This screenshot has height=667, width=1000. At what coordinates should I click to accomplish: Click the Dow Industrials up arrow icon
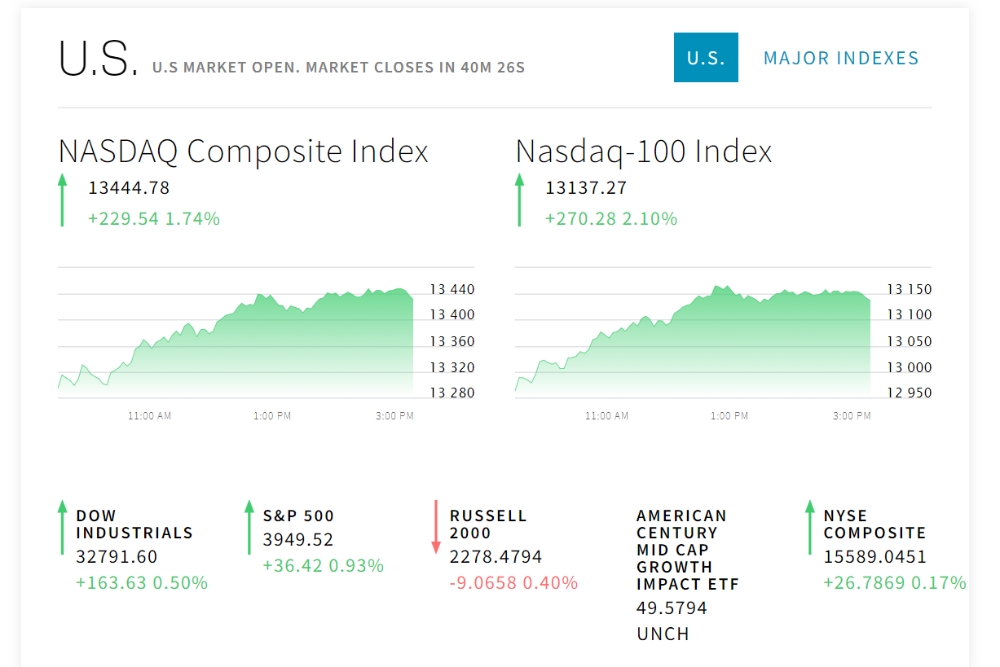click(62, 526)
